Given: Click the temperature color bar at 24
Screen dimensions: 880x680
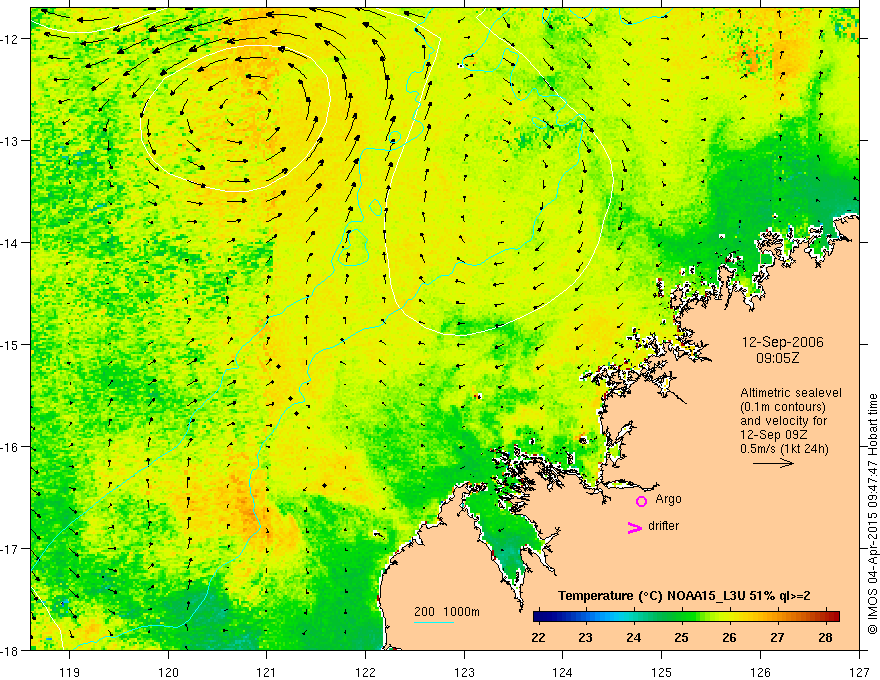Looking at the screenshot, I should pyautogui.click(x=634, y=617).
